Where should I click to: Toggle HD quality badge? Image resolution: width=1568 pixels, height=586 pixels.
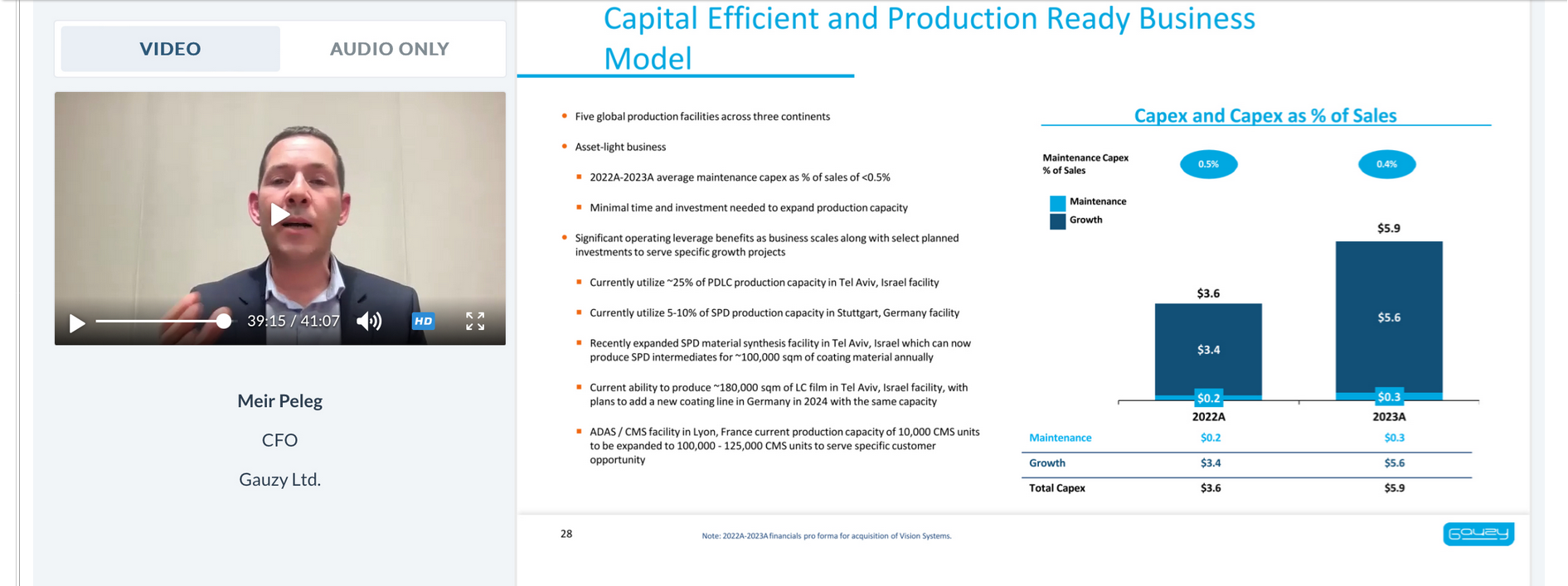(x=423, y=322)
